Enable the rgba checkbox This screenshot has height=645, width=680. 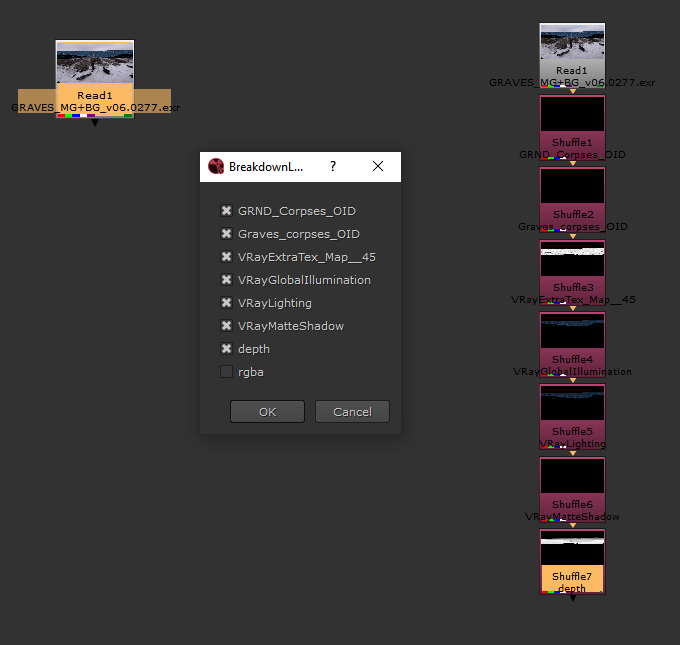pos(227,372)
